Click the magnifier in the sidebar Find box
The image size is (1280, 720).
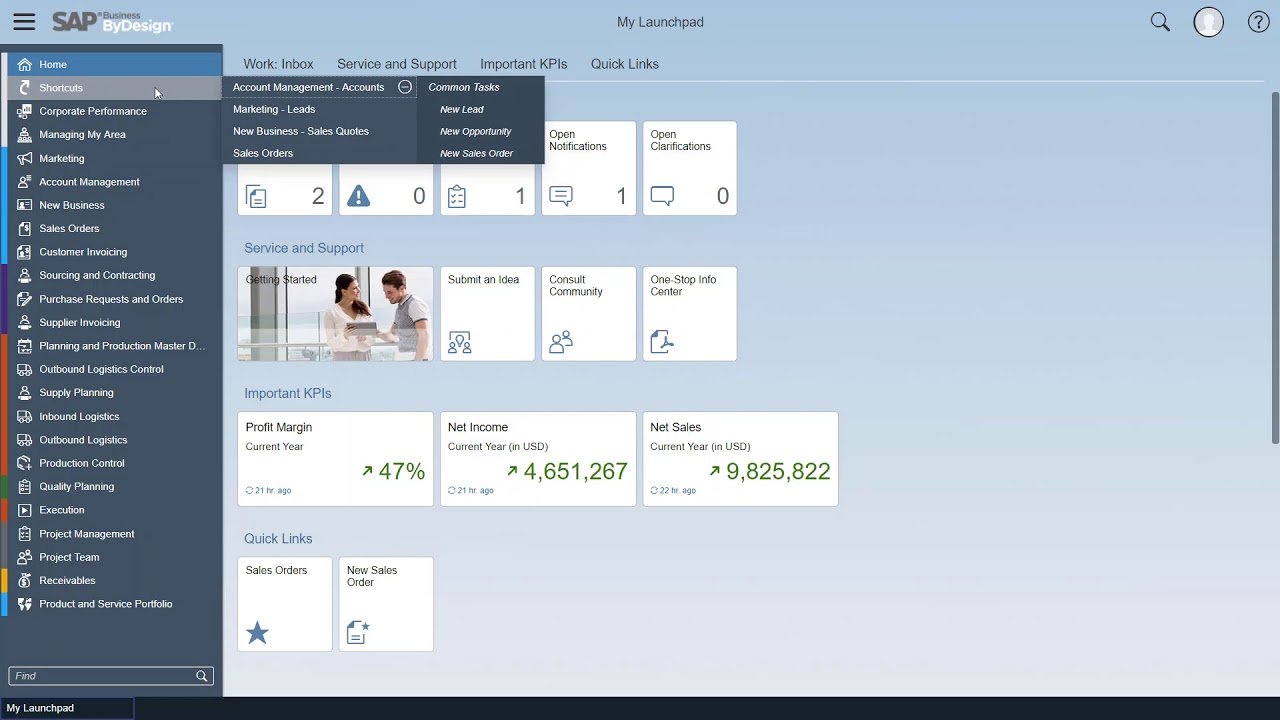[x=200, y=676]
